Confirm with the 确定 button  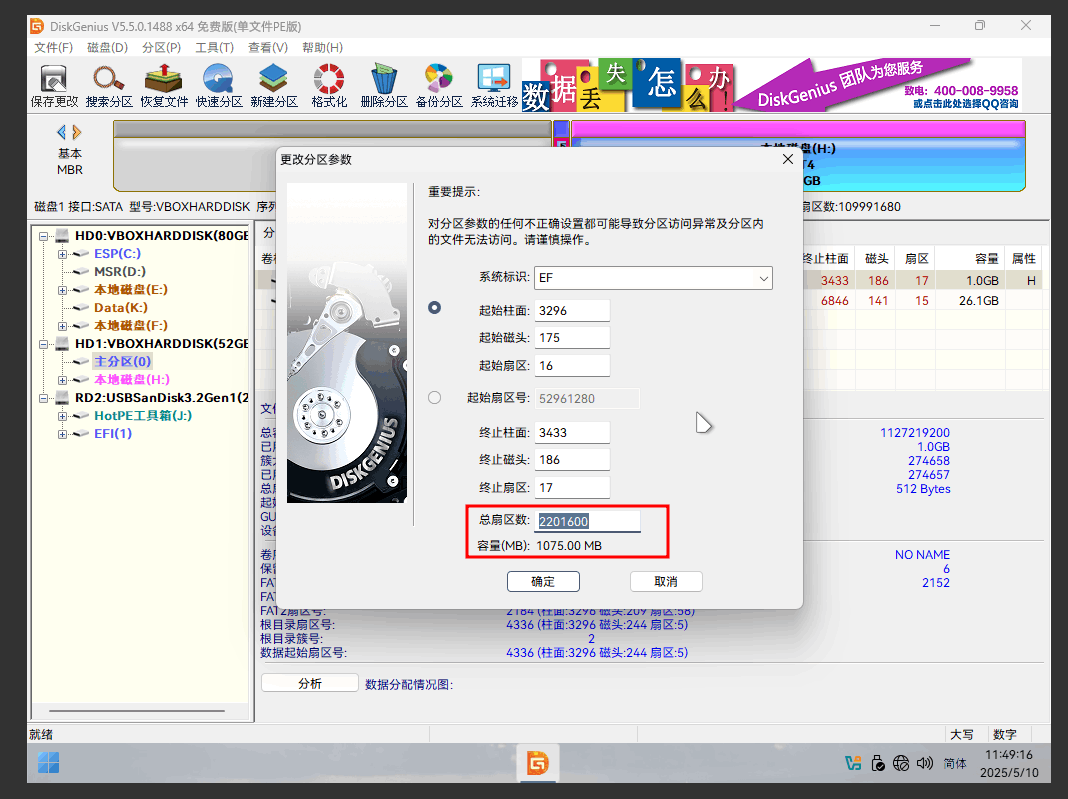[x=543, y=582]
